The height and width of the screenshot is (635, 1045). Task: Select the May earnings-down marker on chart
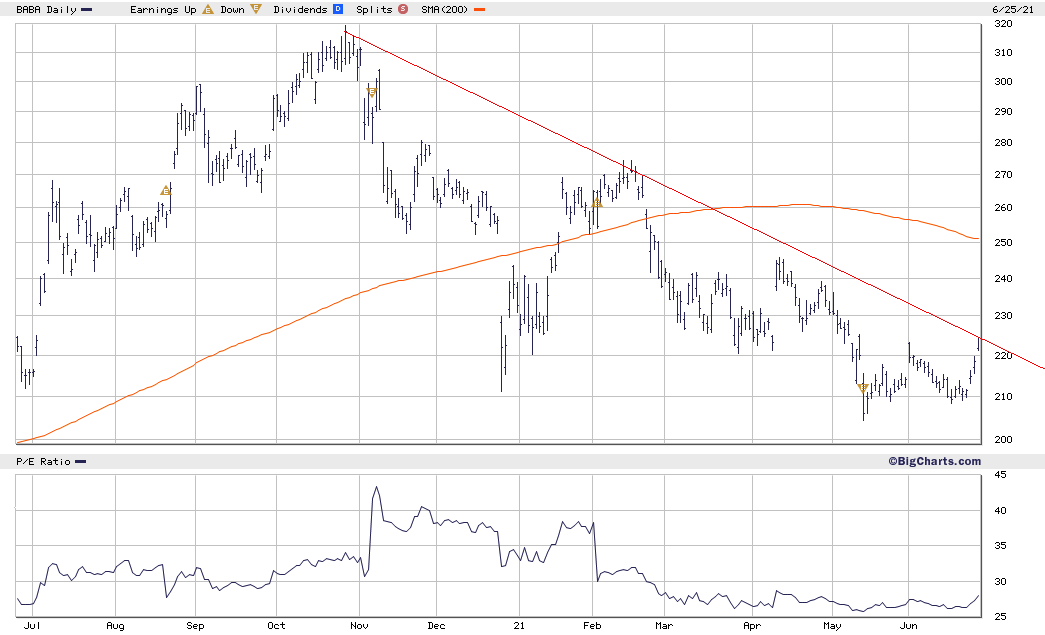[x=862, y=387]
